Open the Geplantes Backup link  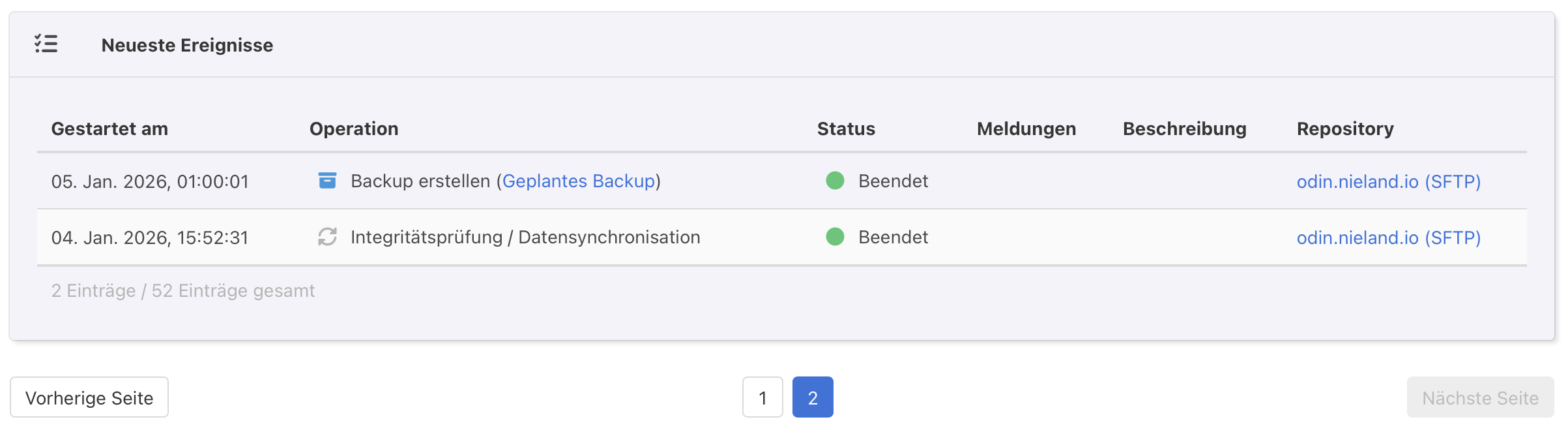578,181
